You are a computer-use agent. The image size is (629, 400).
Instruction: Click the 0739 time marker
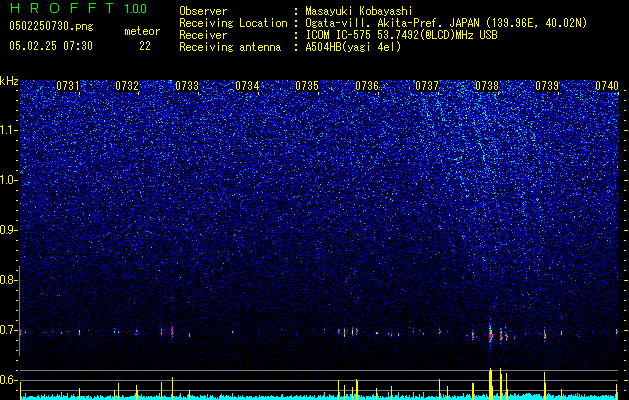pos(547,86)
